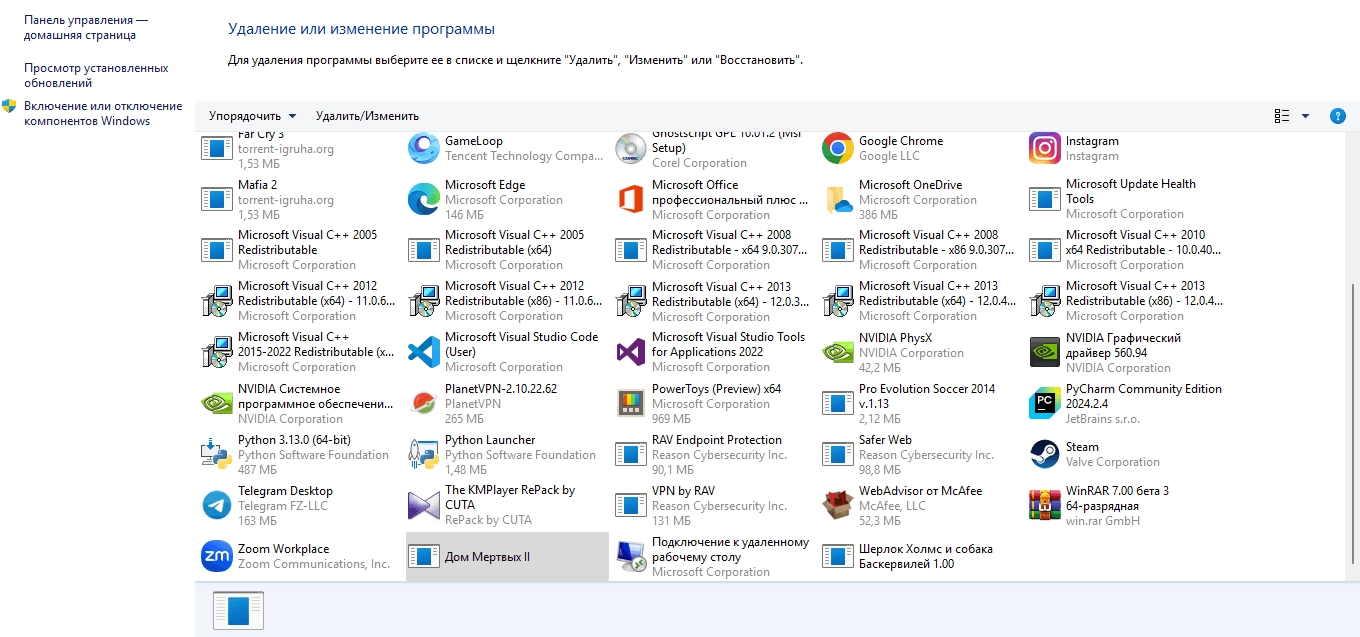Screen dimensions: 1360x637
Task: Select Microsoft Update Health Tools entry
Action: [x=1129, y=199]
